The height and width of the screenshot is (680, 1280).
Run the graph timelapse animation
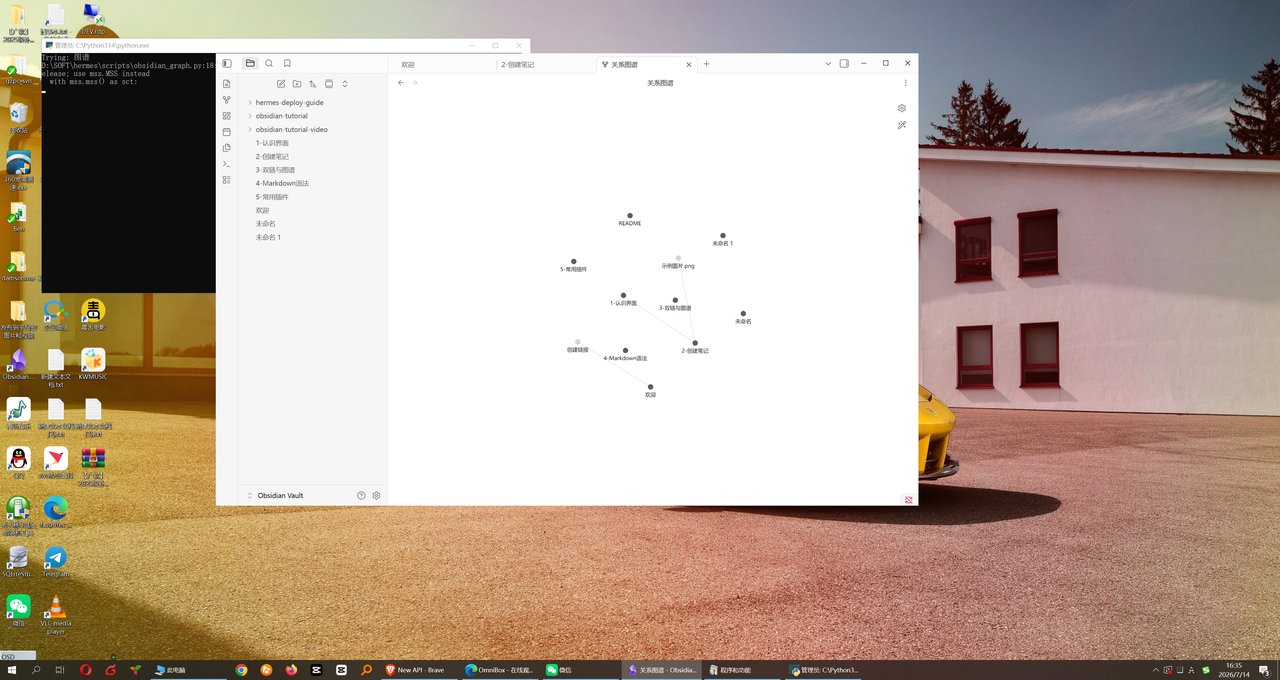tap(902, 125)
